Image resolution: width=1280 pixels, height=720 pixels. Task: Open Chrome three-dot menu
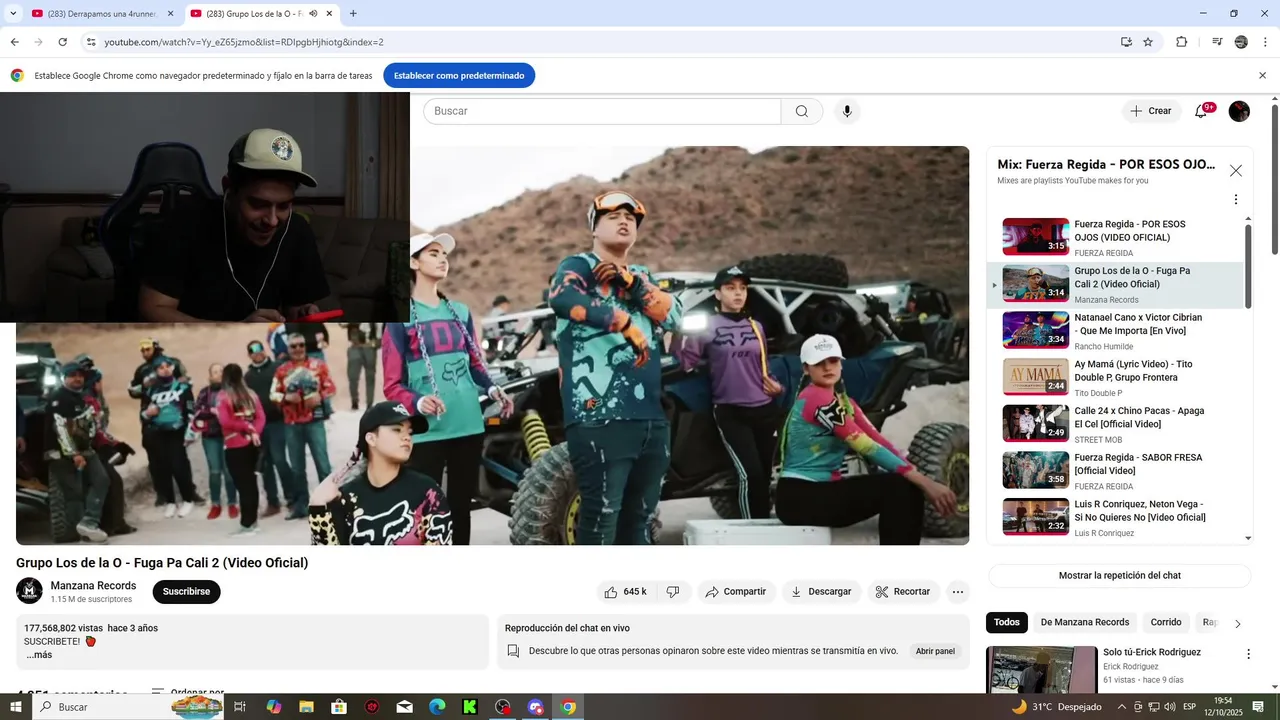pos(1266,42)
